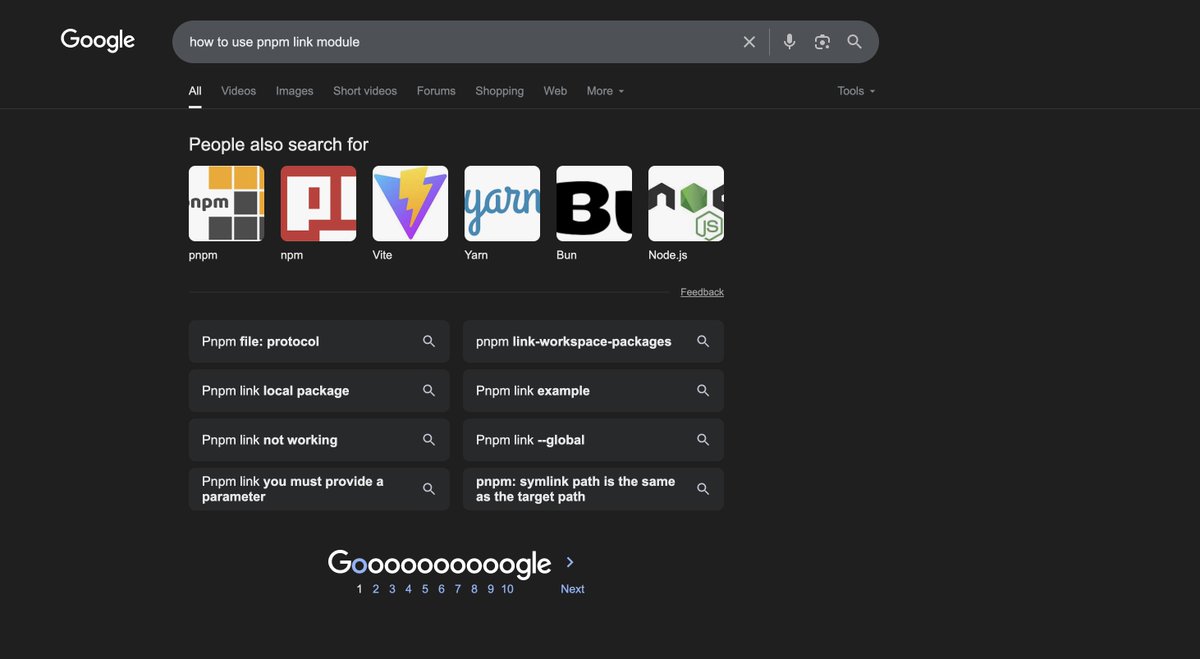The height and width of the screenshot is (659, 1200).
Task: Go to results page 7
Action: click(x=458, y=589)
